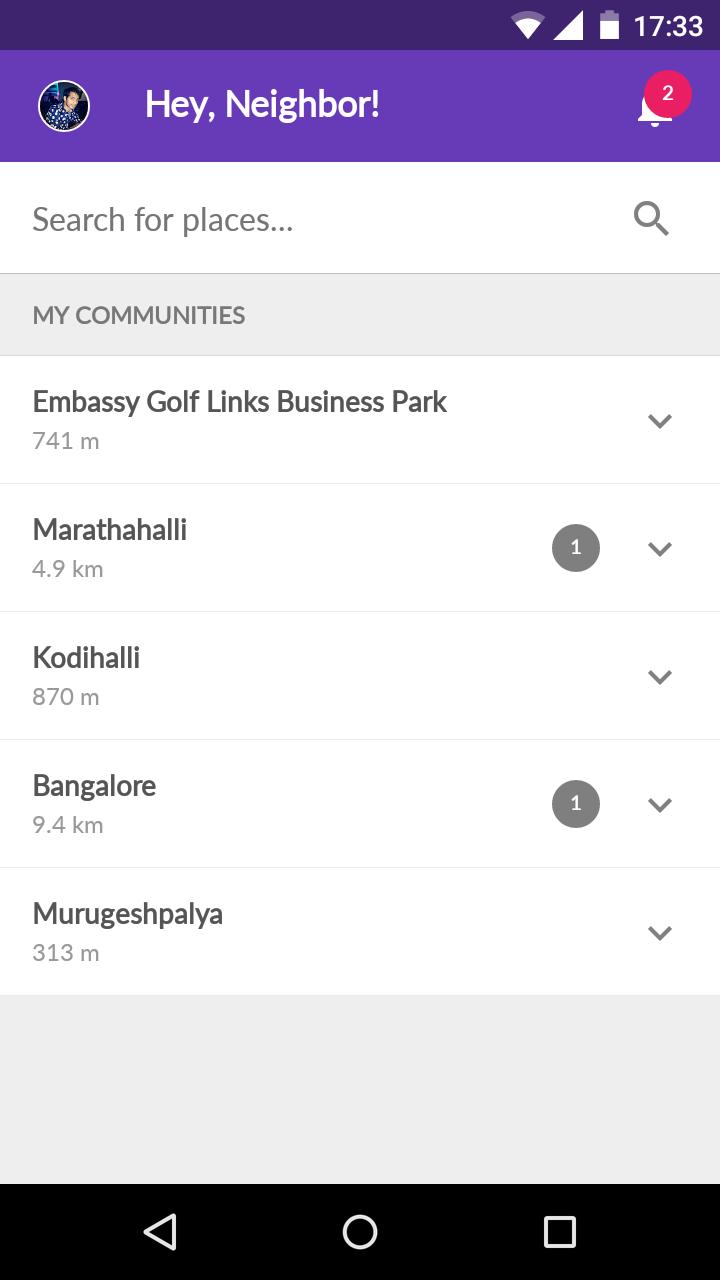Select the Kodihalli community entry
This screenshot has width=720, height=1280.
(x=87, y=675)
